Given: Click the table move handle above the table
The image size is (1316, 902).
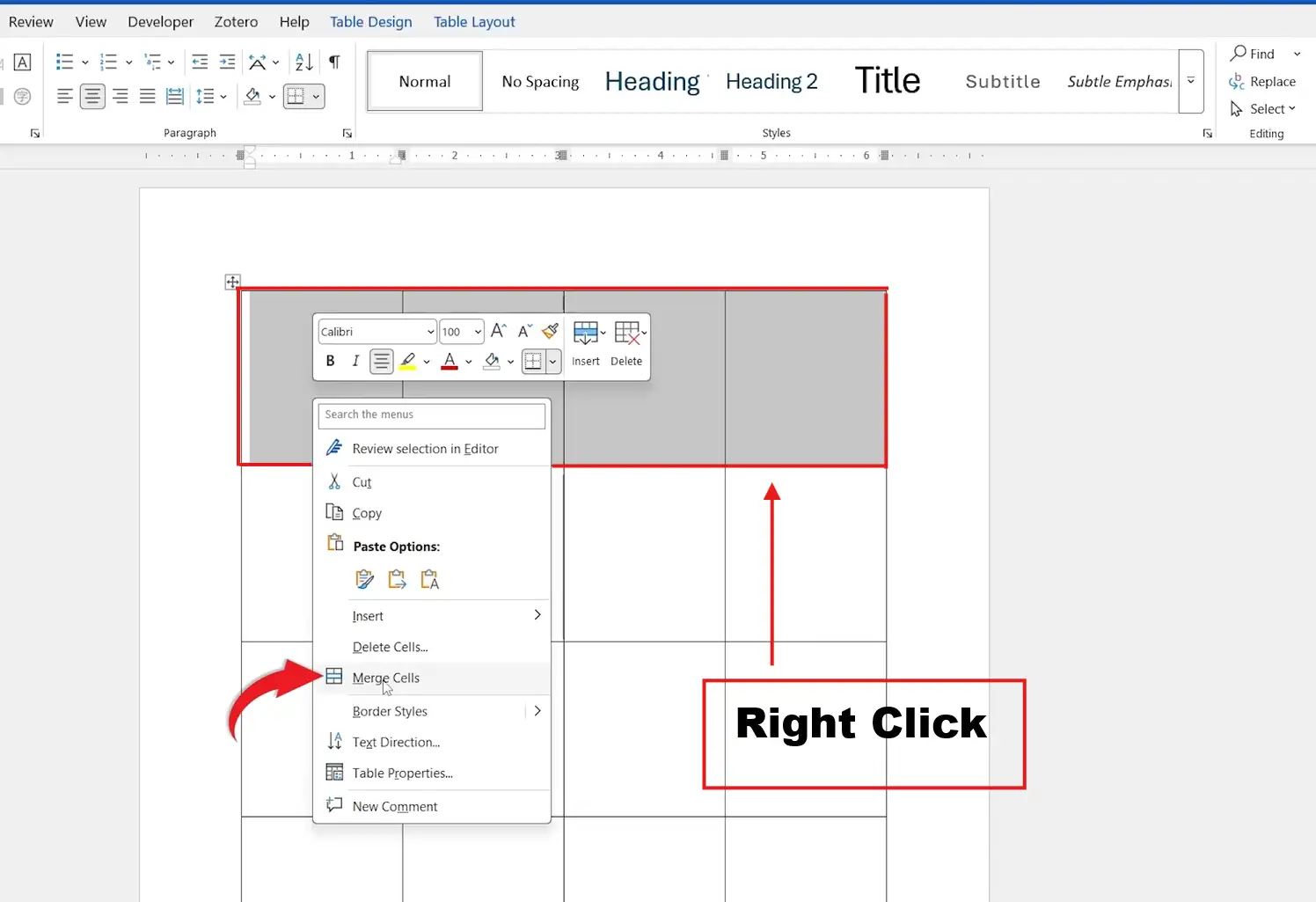Looking at the screenshot, I should click(x=232, y=282).
